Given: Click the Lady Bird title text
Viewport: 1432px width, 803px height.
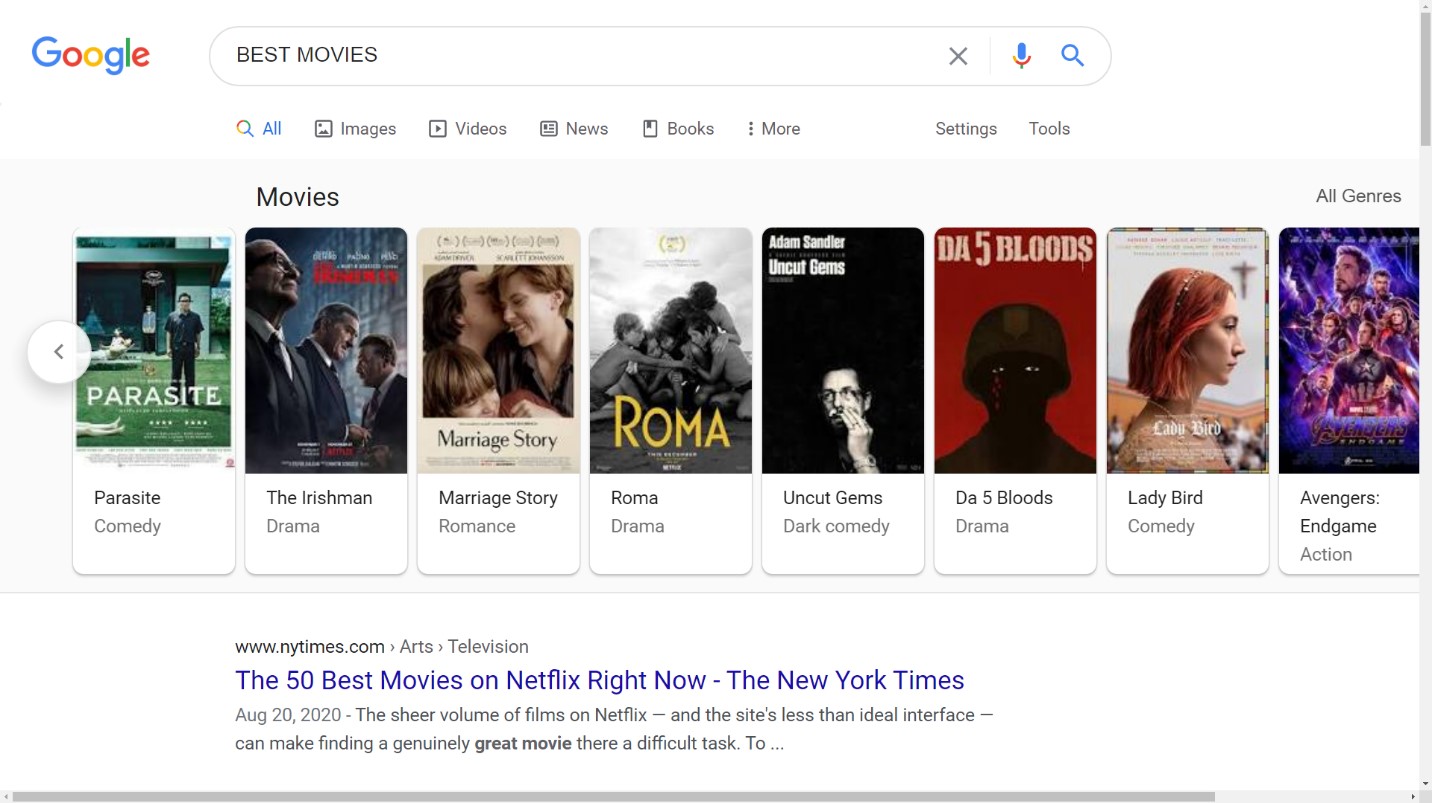Looking at the screenshot, I should point(1165,498).
